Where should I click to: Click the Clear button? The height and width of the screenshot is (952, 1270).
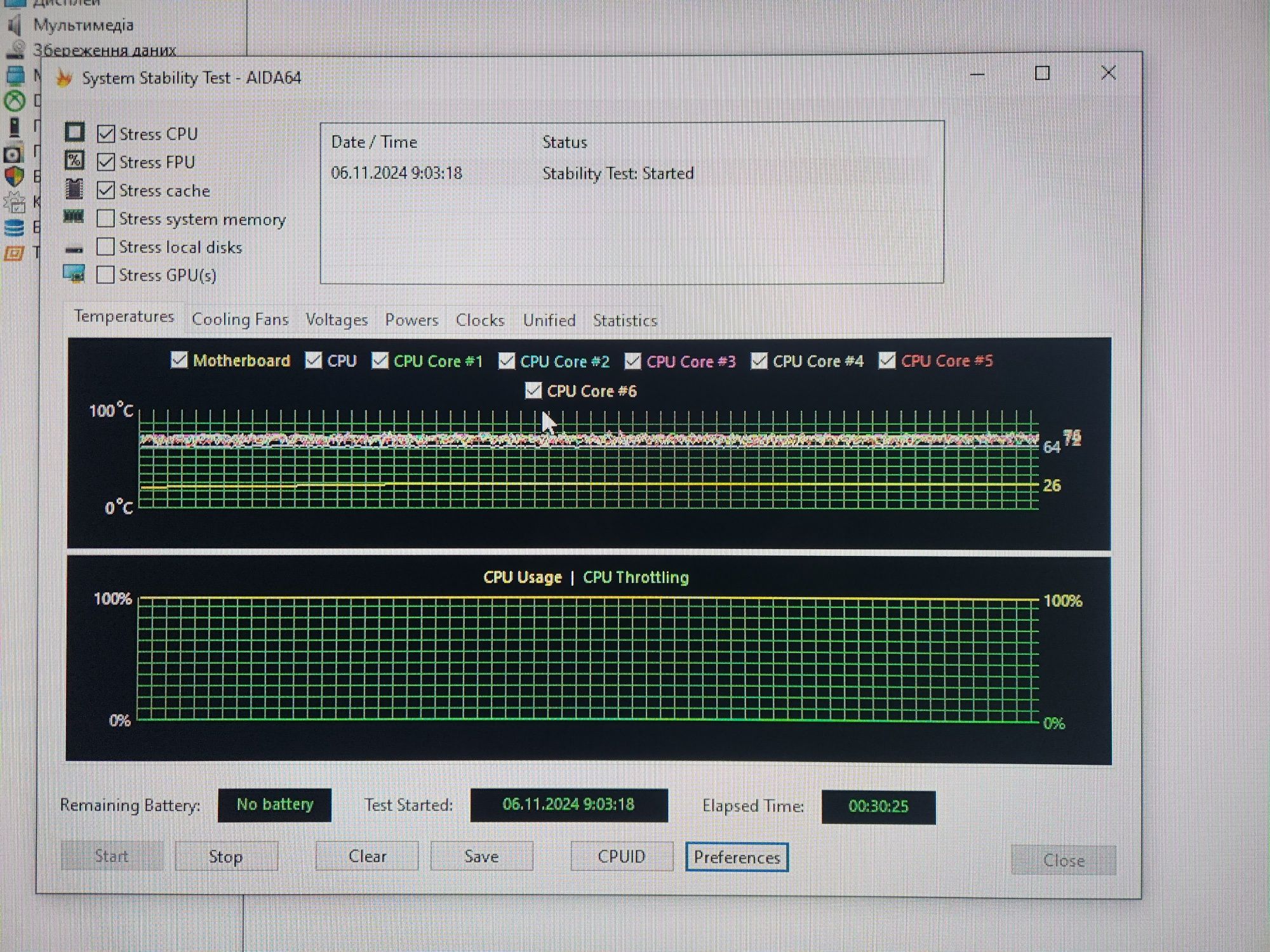click(367, 856)
